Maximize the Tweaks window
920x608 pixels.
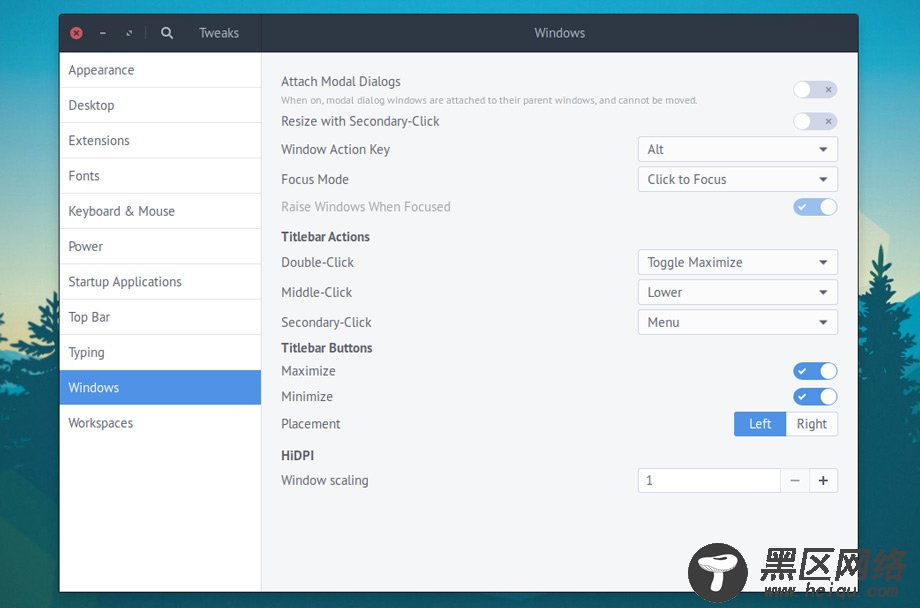coord(128,33)
